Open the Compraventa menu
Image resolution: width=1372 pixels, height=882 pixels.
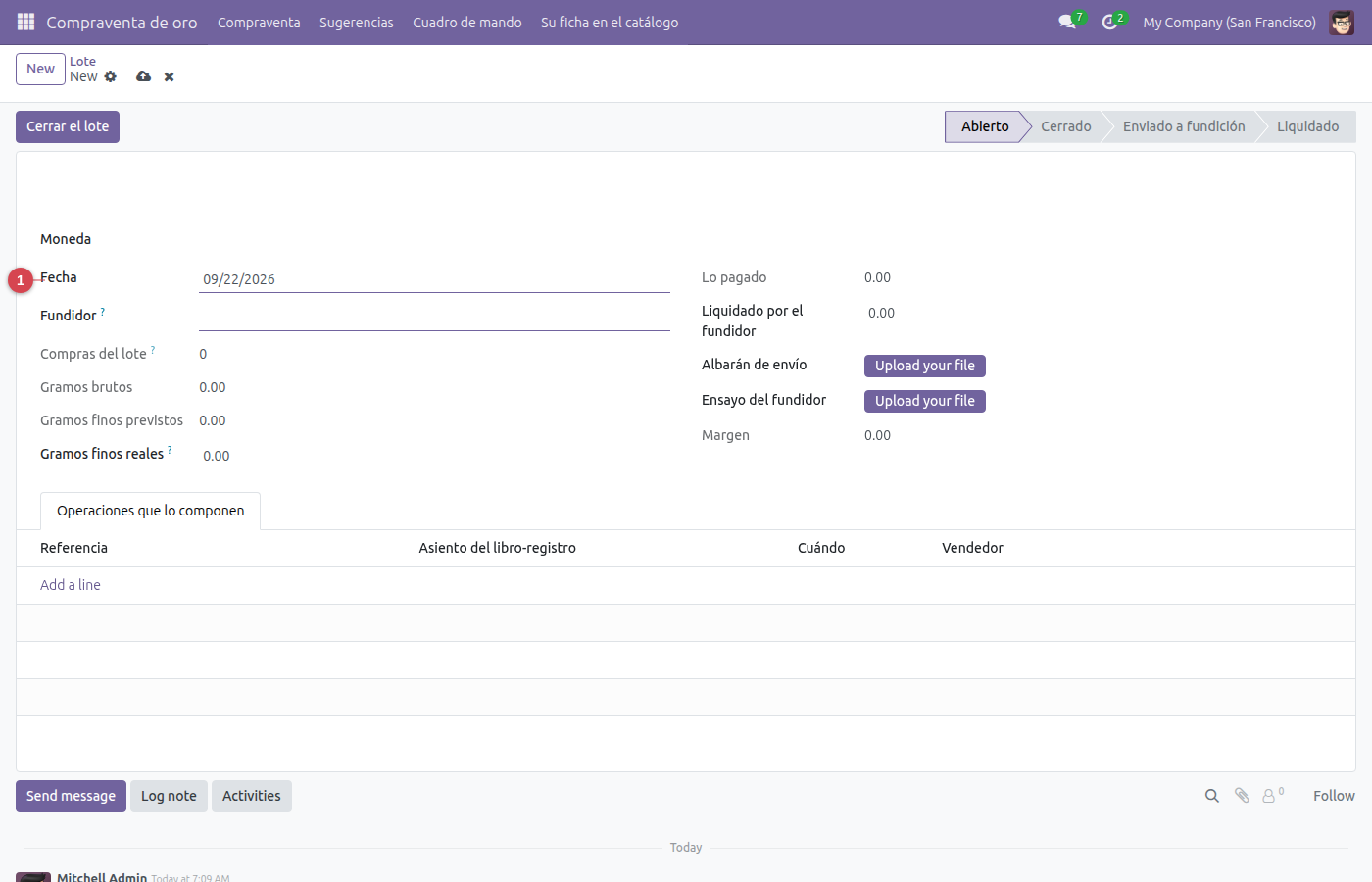click(x=259, y=22)
